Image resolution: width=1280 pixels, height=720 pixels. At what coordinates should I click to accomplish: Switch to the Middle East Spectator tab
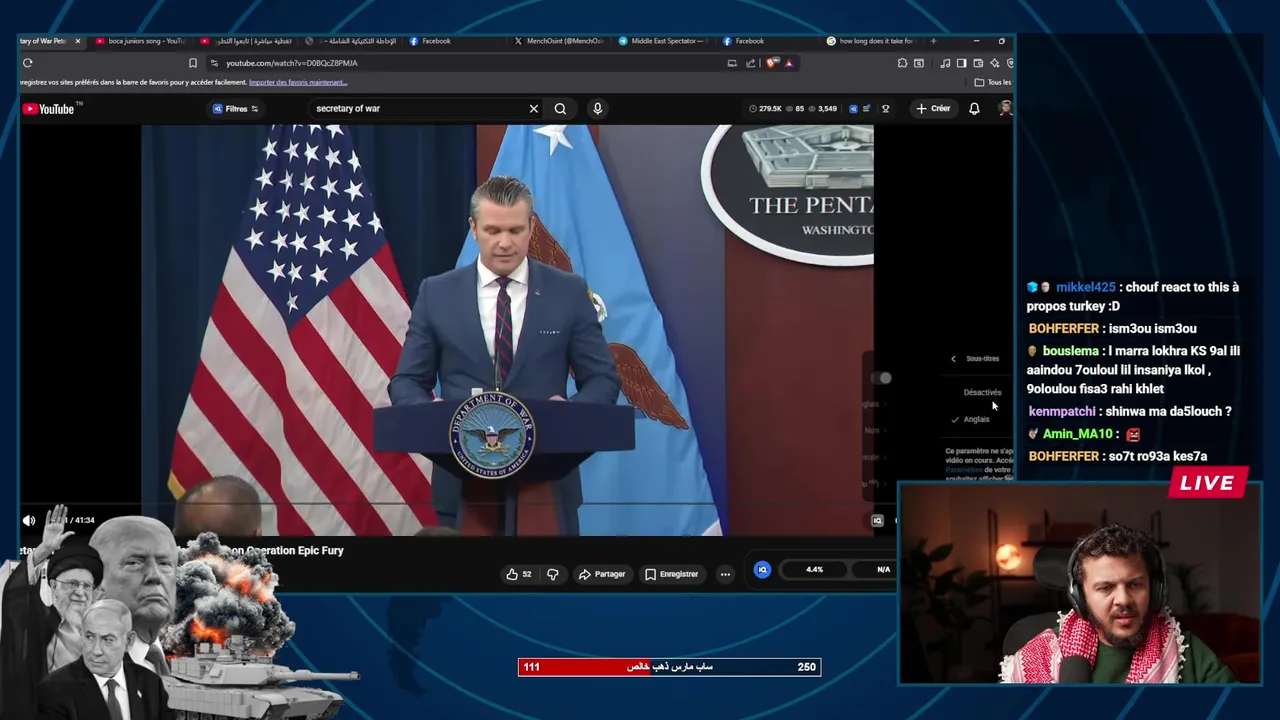[662, 41]
